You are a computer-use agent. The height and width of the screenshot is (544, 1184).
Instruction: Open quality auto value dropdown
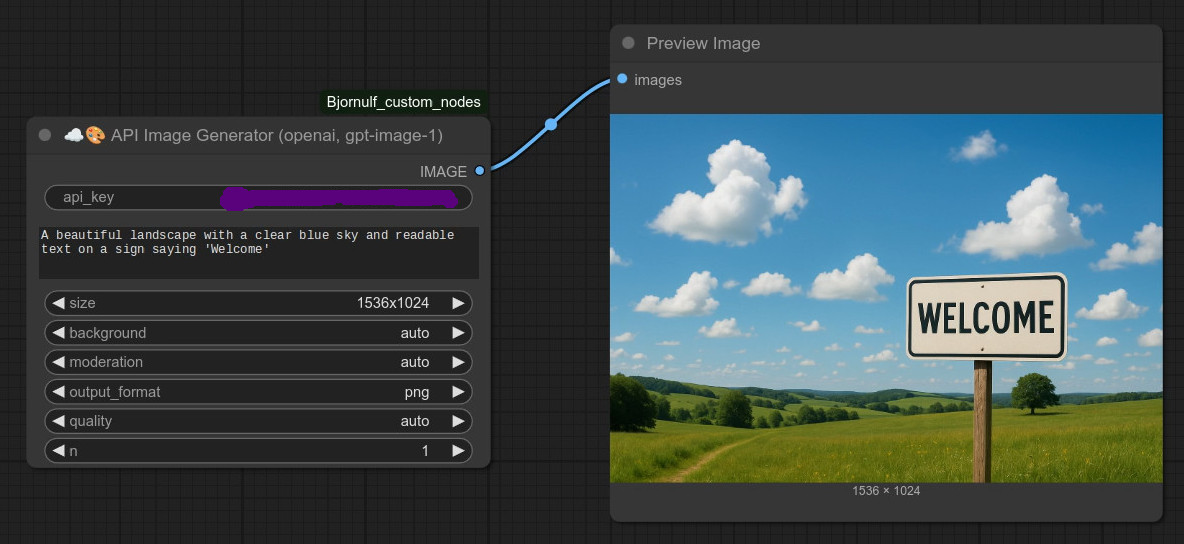[414, 421]
